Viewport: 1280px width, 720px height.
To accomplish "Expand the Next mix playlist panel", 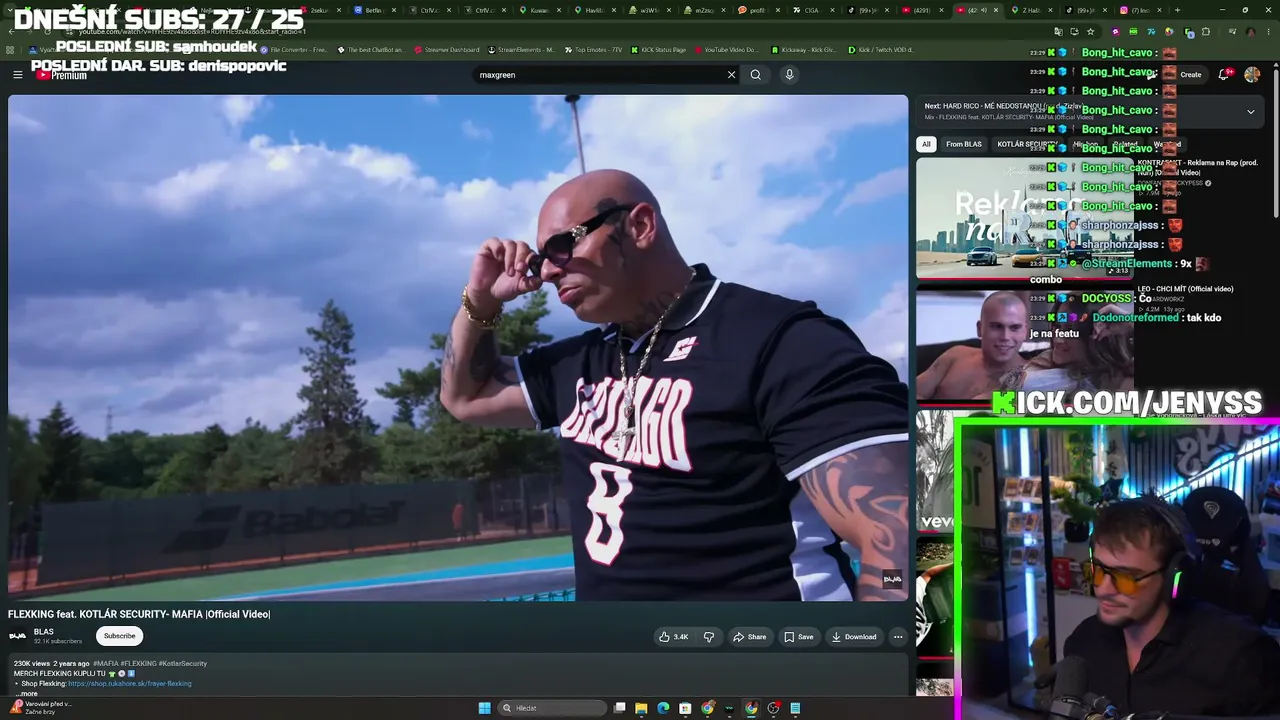I will pyautogui.click(x=1250, y=112).
